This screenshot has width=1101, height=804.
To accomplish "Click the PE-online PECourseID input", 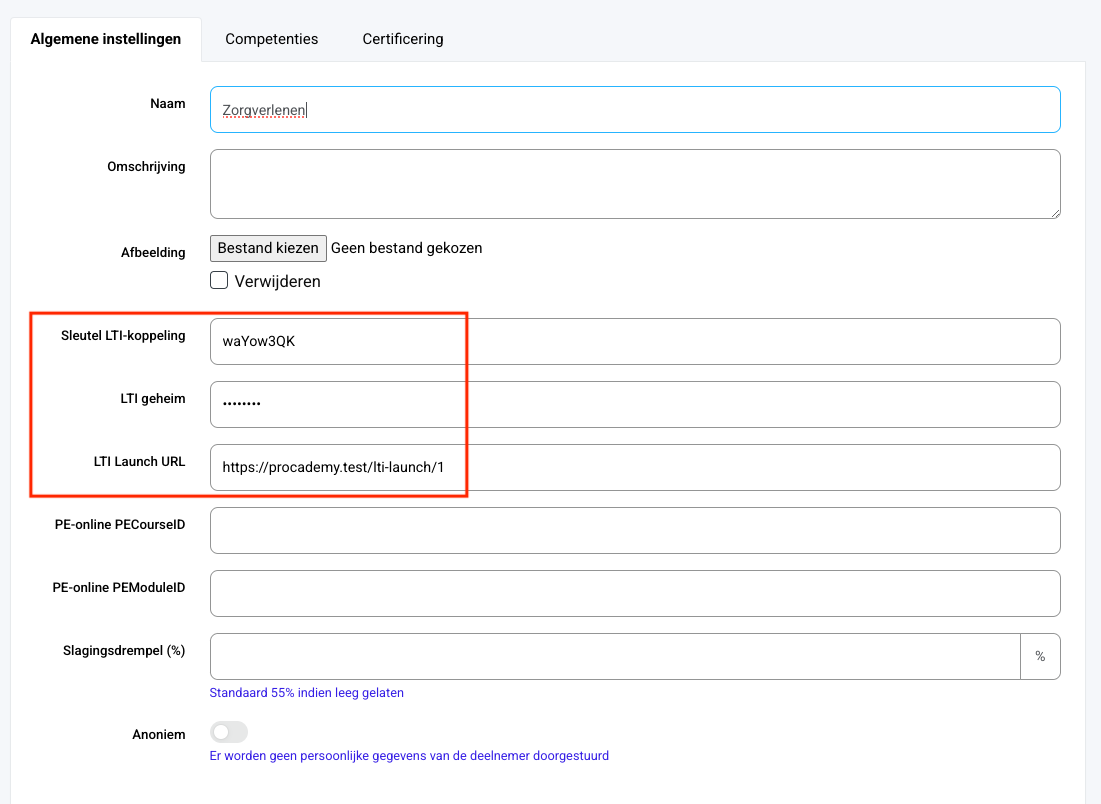I will (634, 530).
